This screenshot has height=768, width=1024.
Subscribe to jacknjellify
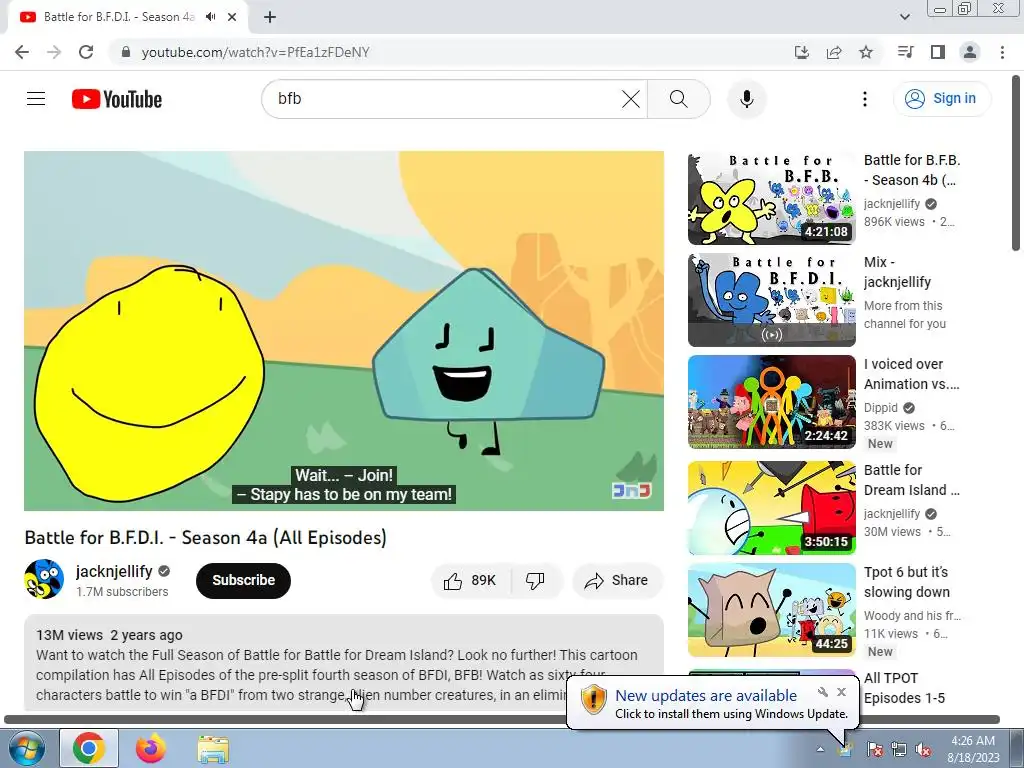point(243,581)
